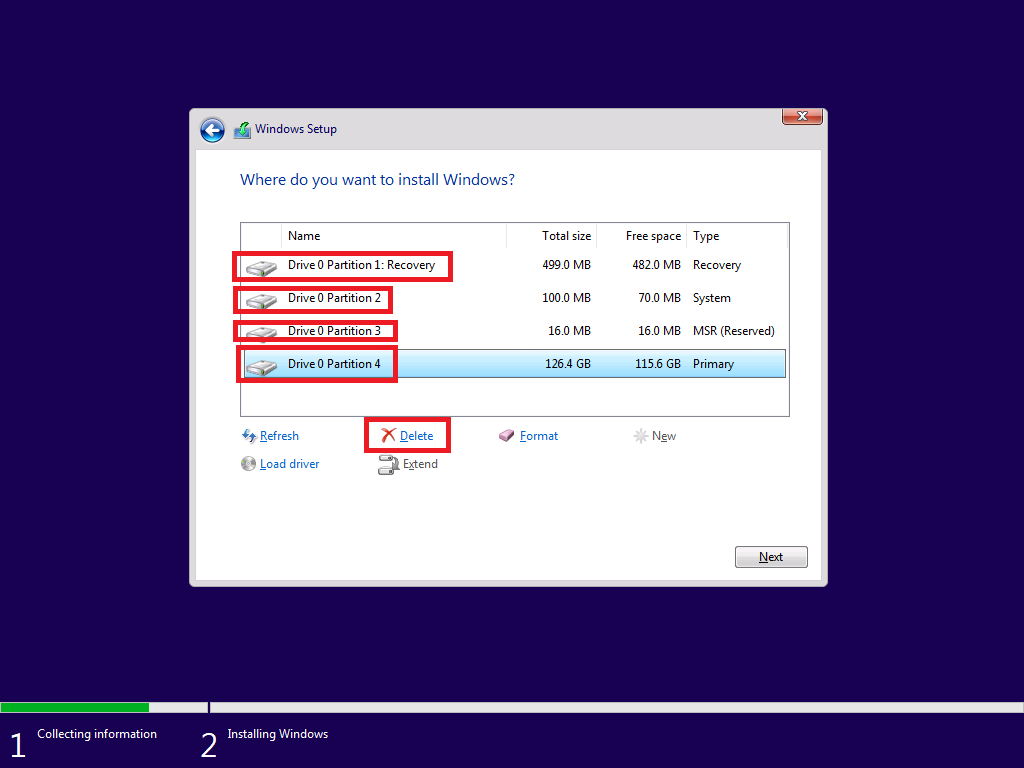Click the Extend partition option

tap(420, 464)
